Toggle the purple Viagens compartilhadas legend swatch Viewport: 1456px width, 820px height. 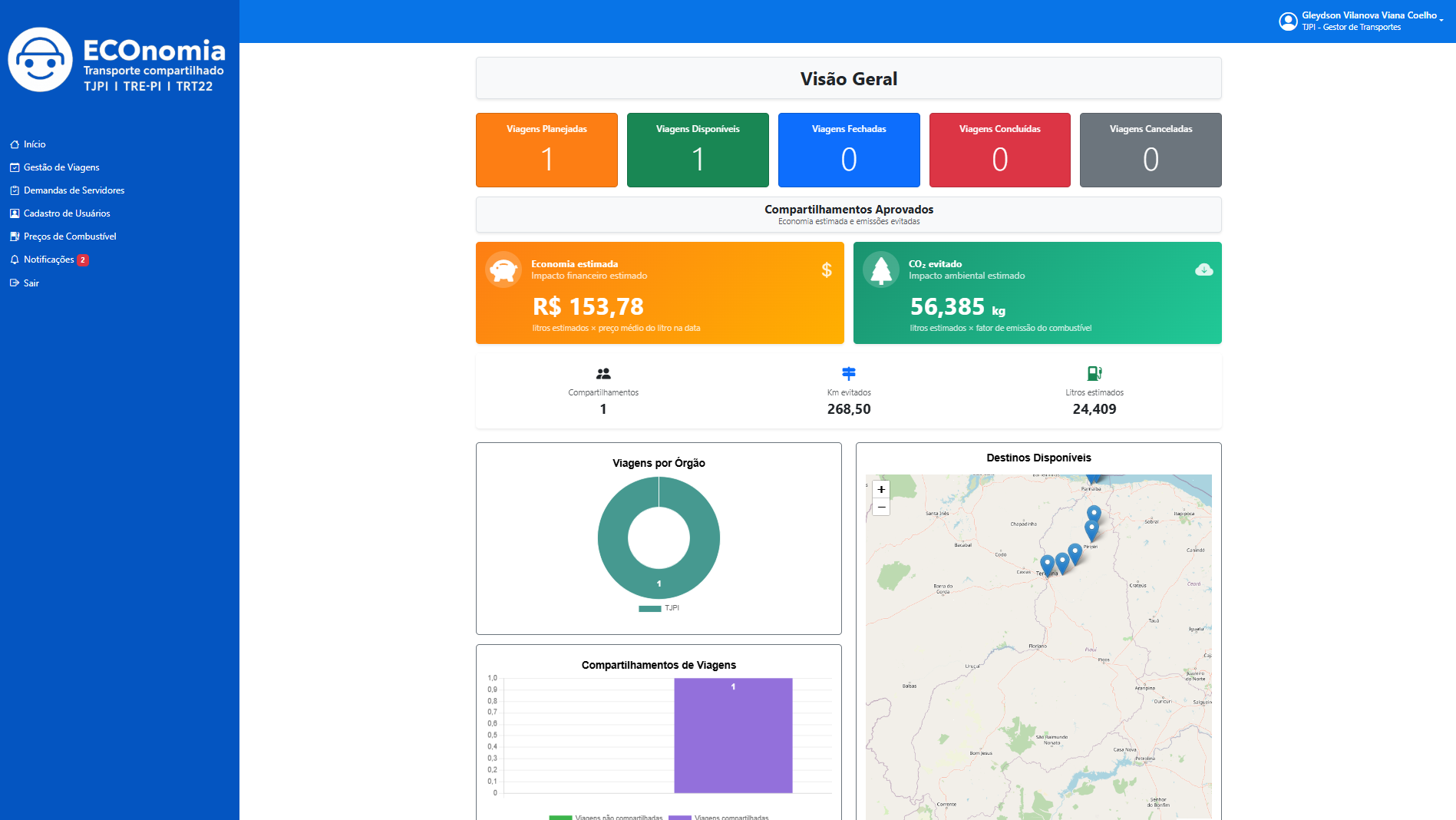pos(680,818)
